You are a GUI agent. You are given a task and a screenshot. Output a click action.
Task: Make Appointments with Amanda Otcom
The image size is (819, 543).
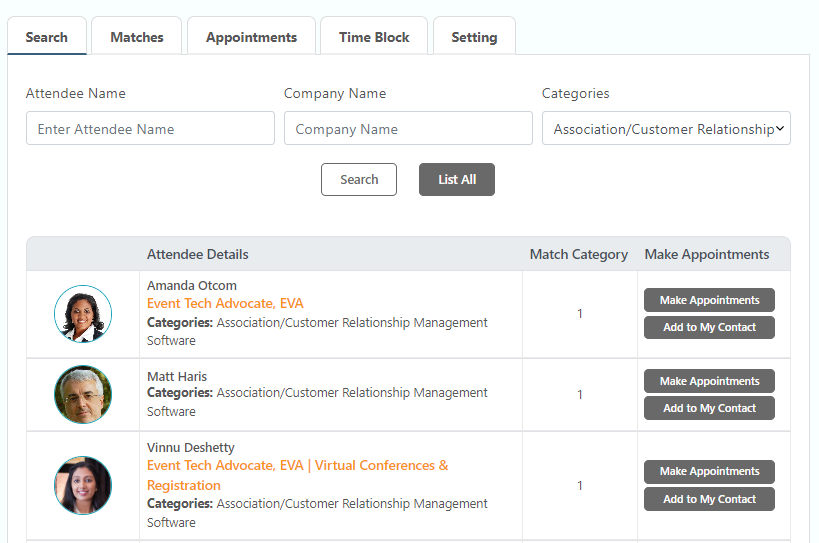709,300
